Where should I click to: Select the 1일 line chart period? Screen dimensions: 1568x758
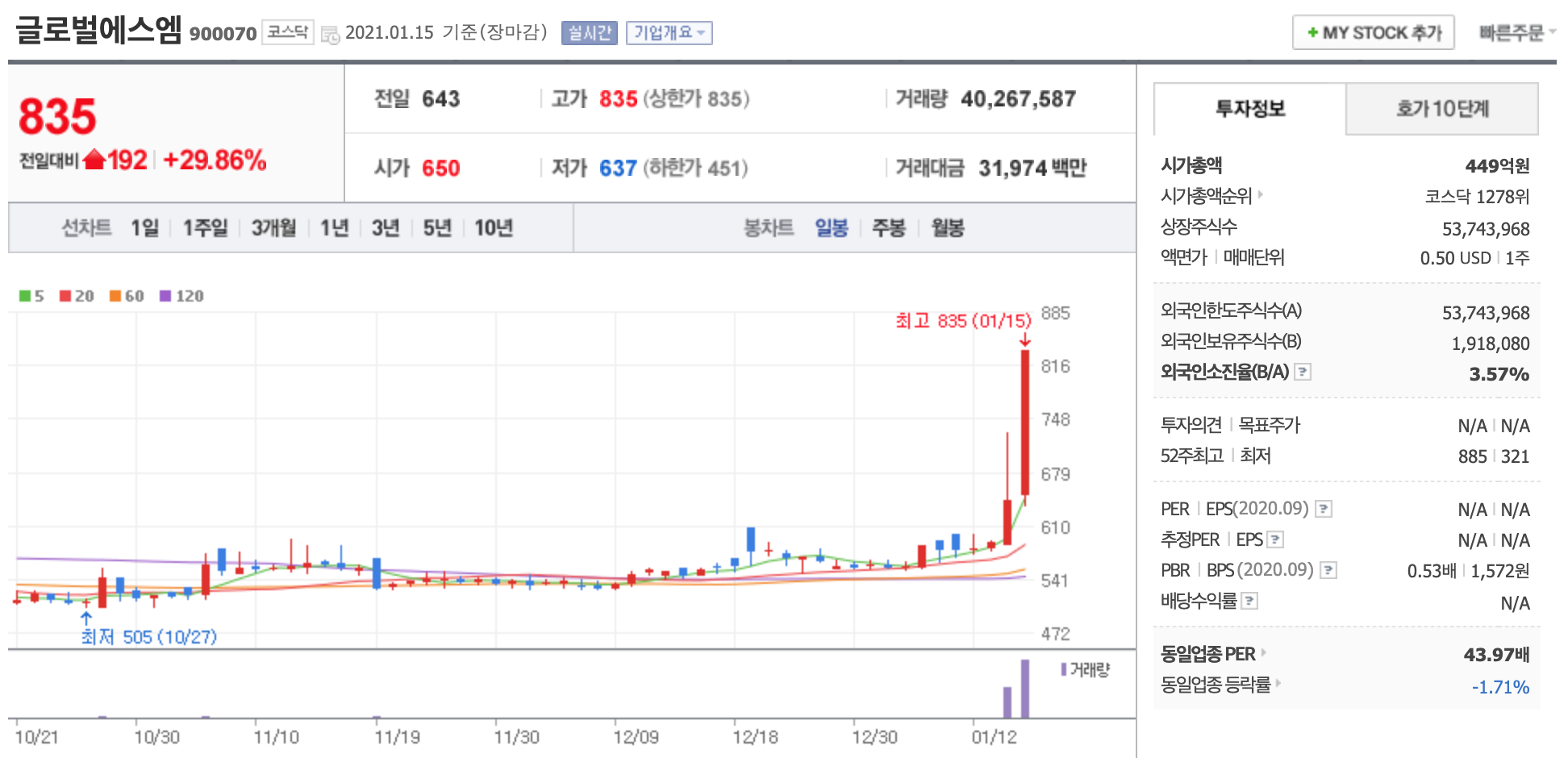pyautogui.click(x=145, y=228)
